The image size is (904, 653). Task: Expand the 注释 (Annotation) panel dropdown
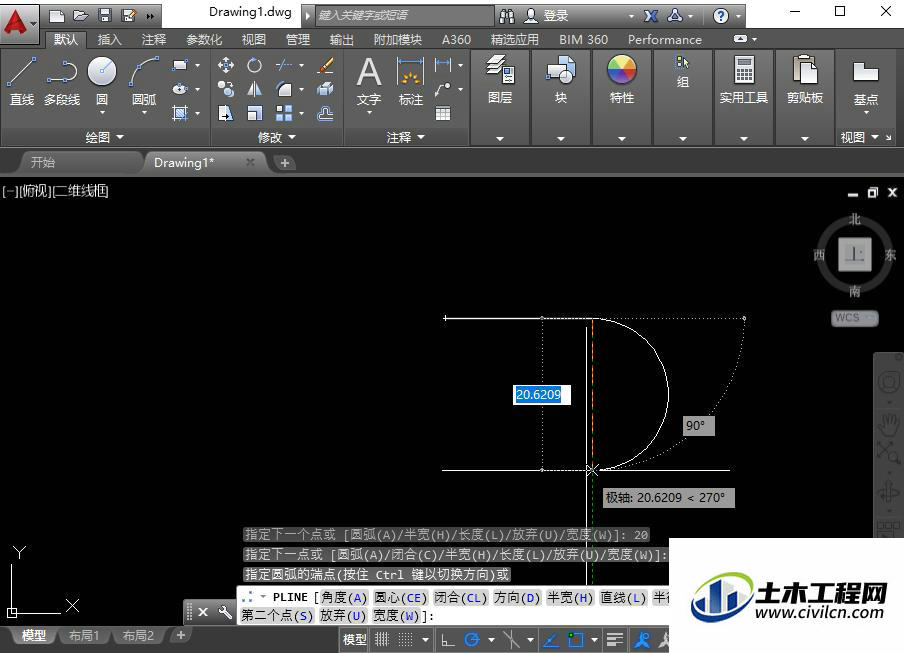[405, 137]
